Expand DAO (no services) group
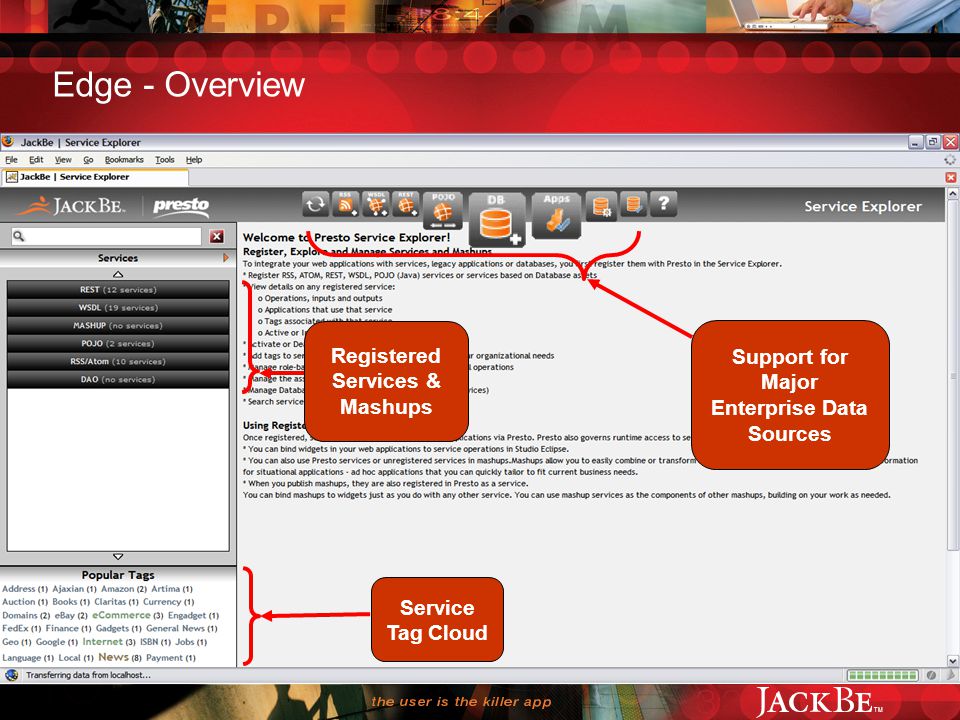Screen dimensions: 960x720 [x=118, y=380]
